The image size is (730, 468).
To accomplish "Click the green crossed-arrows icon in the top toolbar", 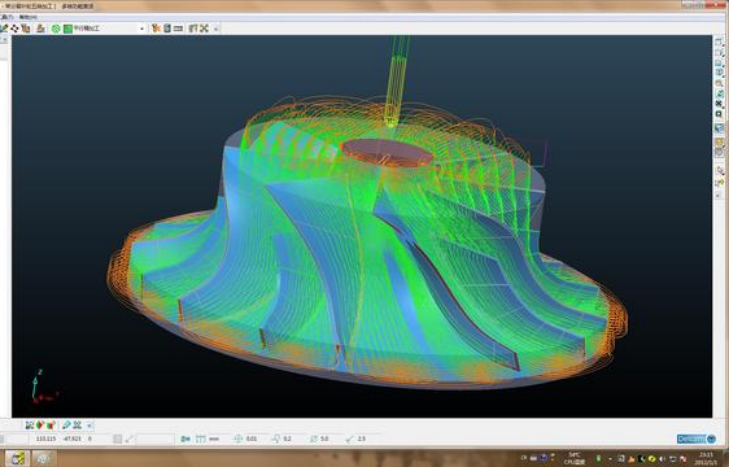I will [204, 28].
